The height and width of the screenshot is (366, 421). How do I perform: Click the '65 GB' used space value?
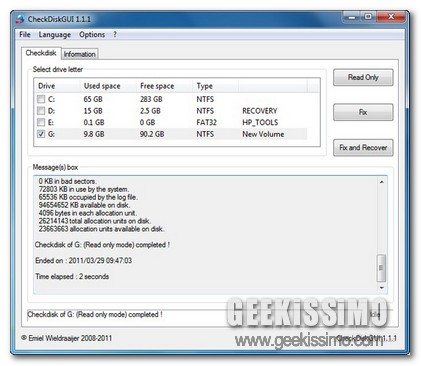click(93, 99)
